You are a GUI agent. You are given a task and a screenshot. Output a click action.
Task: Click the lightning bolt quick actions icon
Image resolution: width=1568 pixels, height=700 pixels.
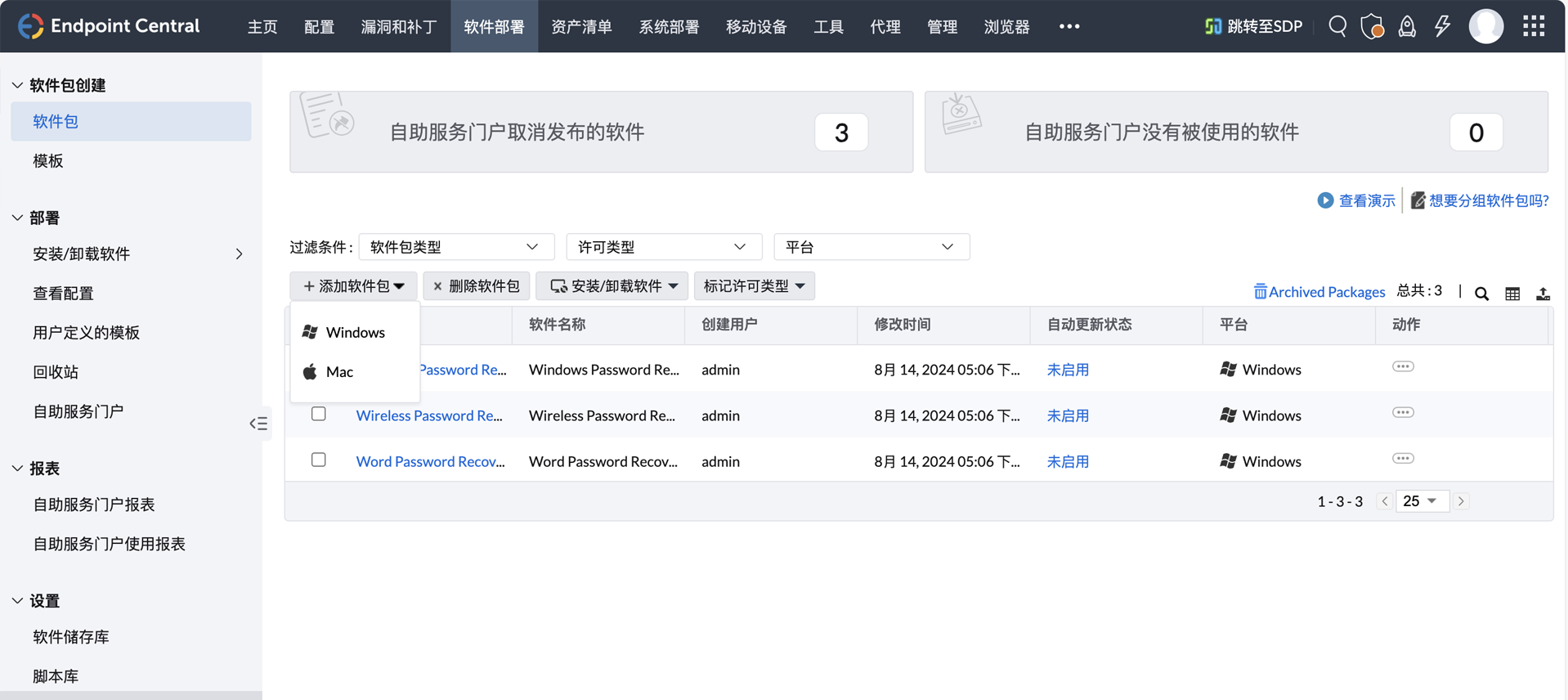[x=1442, y=26]
